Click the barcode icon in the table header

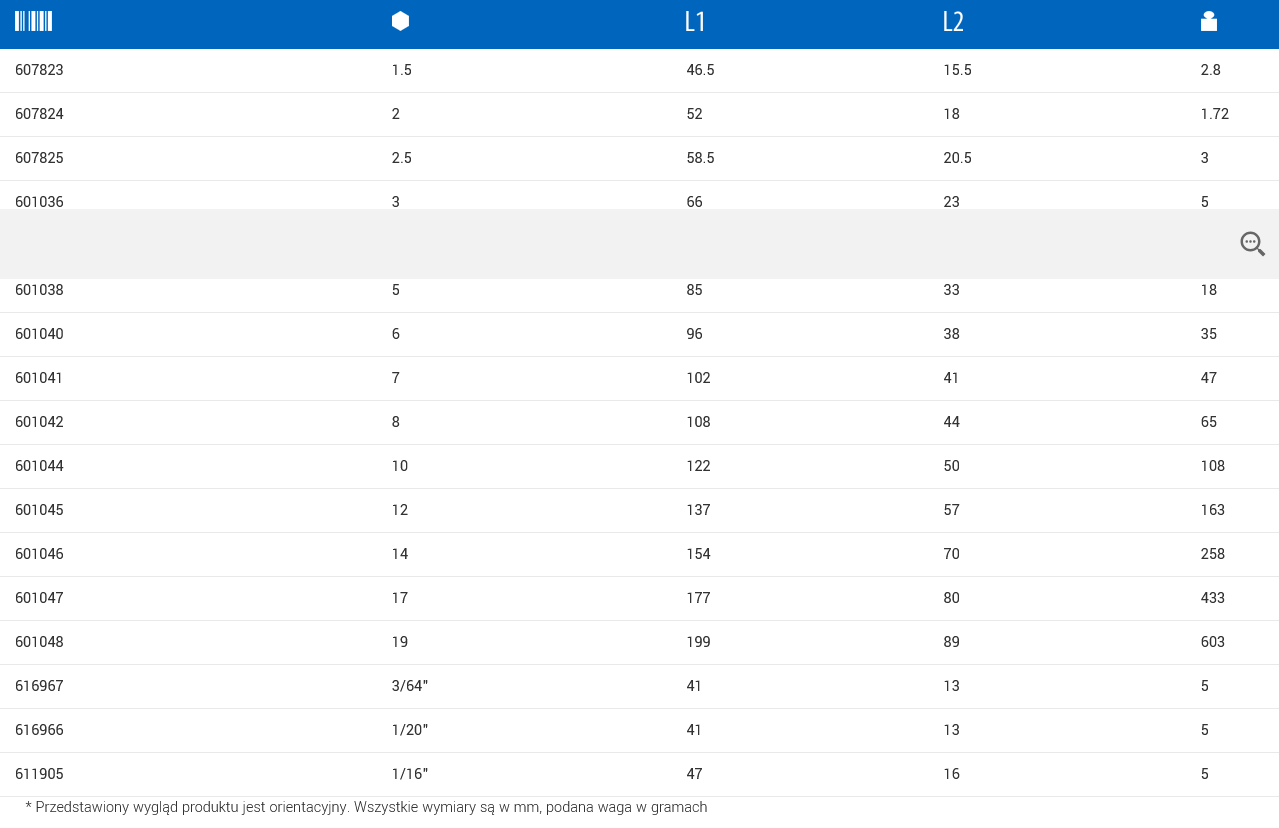click(x=33, y=21)
